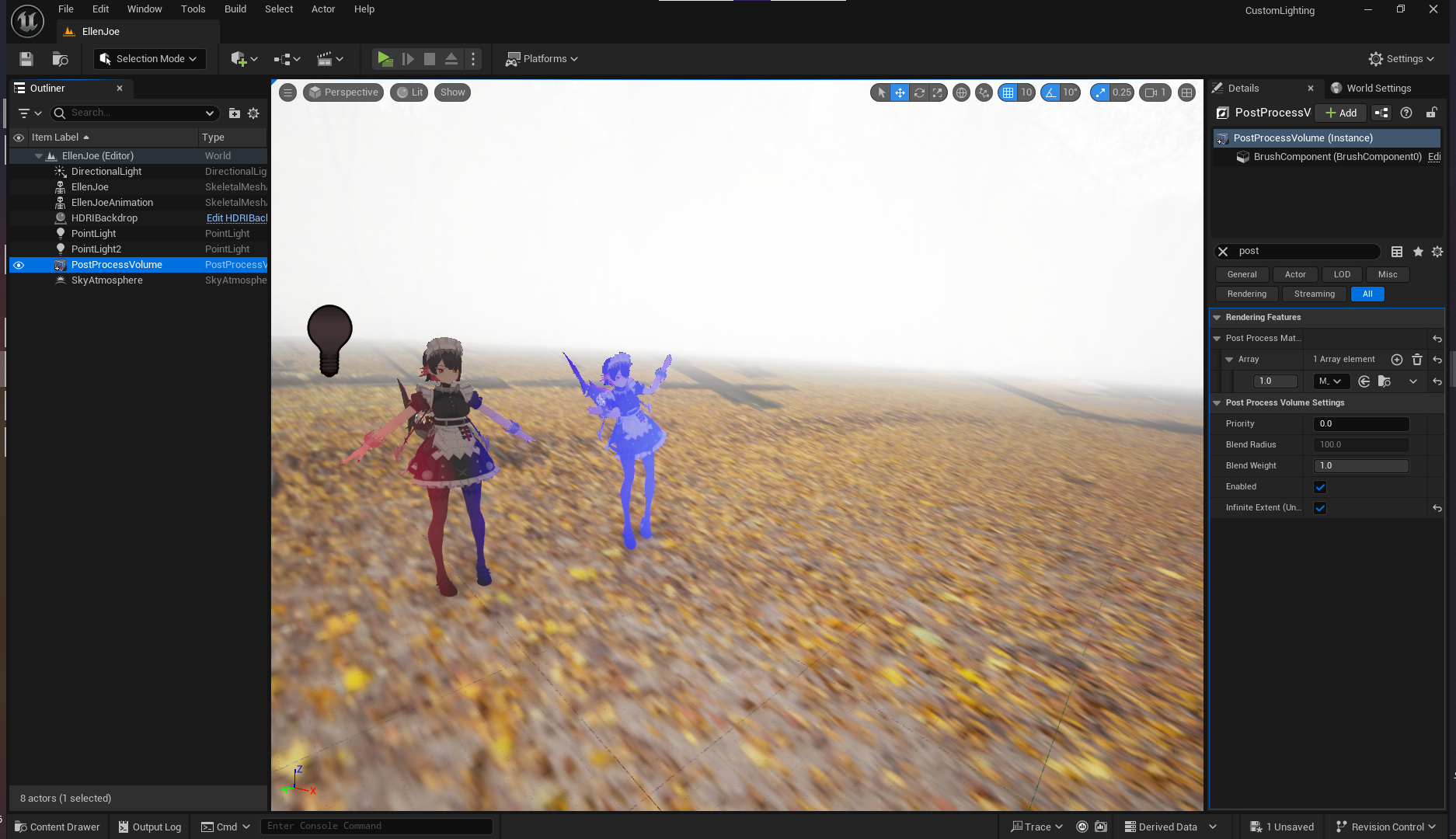Activate the Select objects tool in the viewport
This screenshot has width=1456, height=839.
point(881,92)
